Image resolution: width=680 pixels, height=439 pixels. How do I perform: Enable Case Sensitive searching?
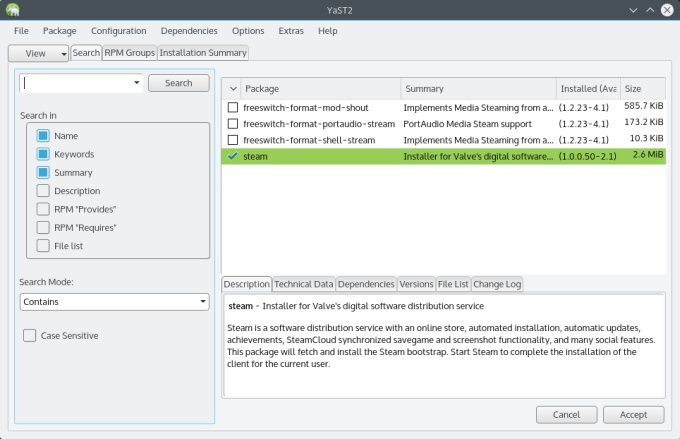pyautogui.click(x=30, y=336)
